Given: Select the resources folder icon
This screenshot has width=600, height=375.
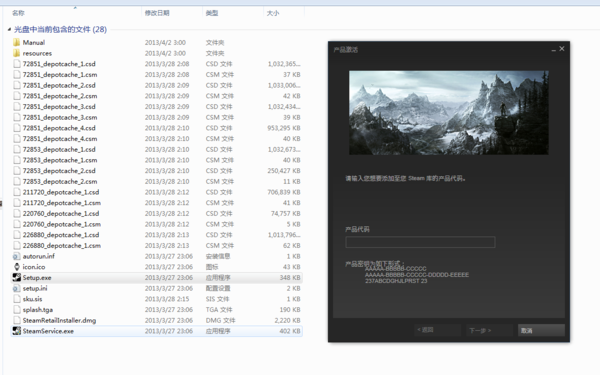Looking at the screenshot, I should point(16,53).
